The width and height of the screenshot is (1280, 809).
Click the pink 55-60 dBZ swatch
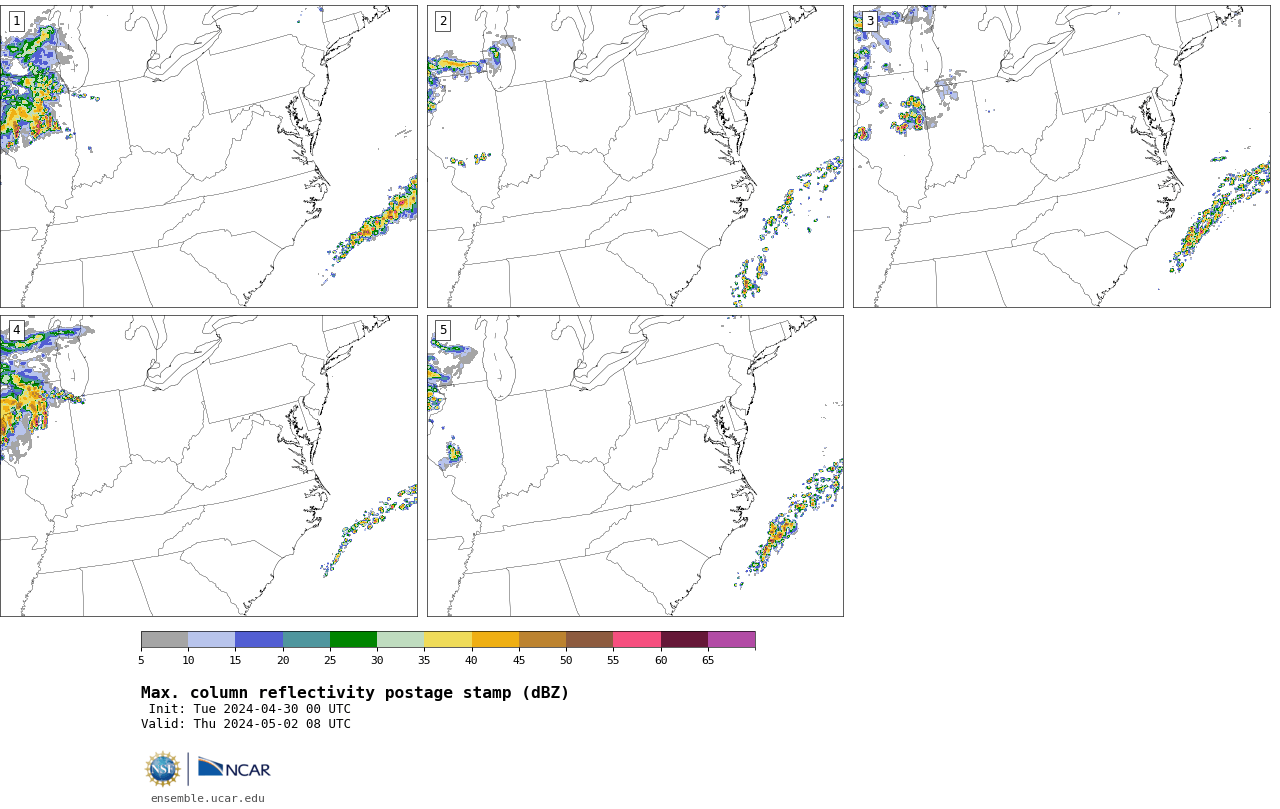(x=637, y=640)
